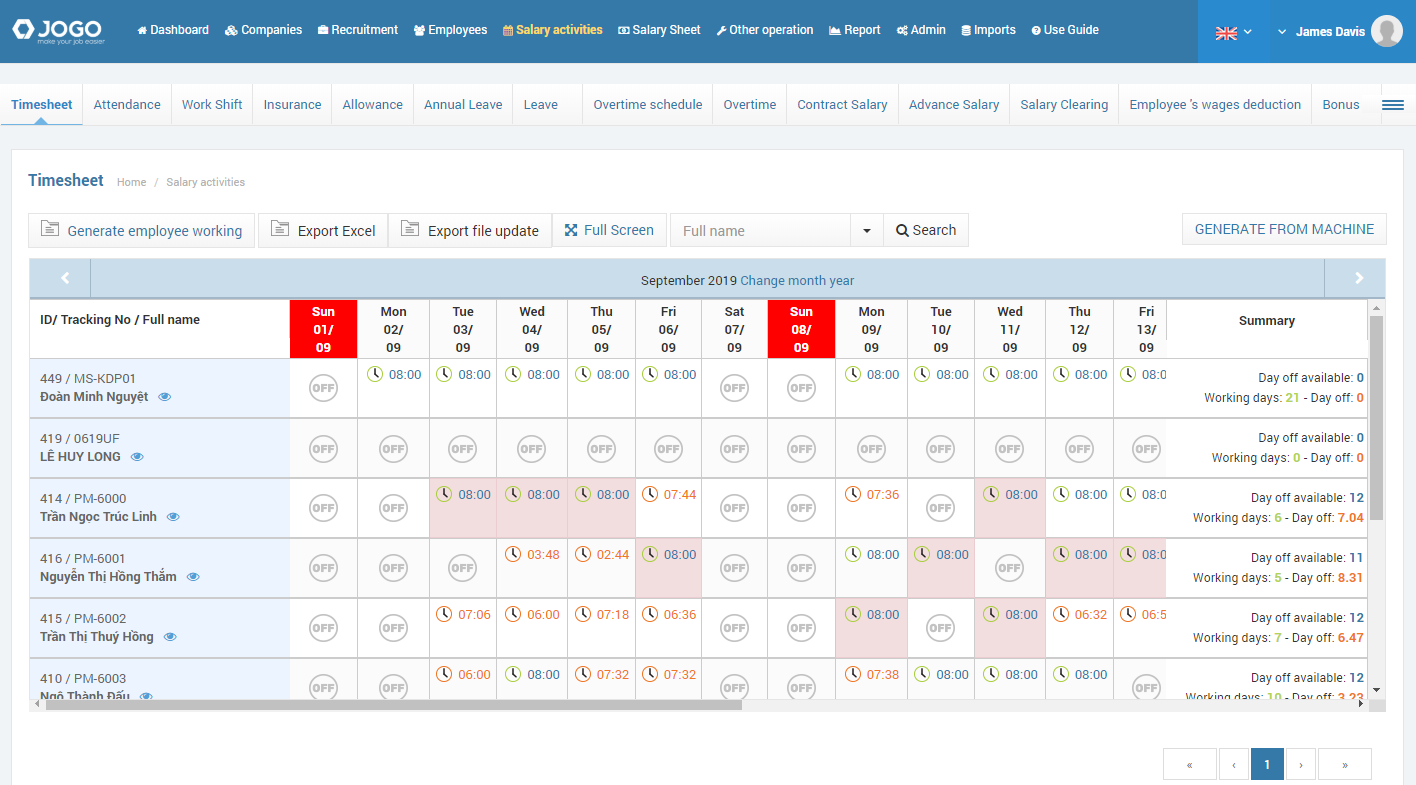Go to previous month with left arrow

coord(65,279)
